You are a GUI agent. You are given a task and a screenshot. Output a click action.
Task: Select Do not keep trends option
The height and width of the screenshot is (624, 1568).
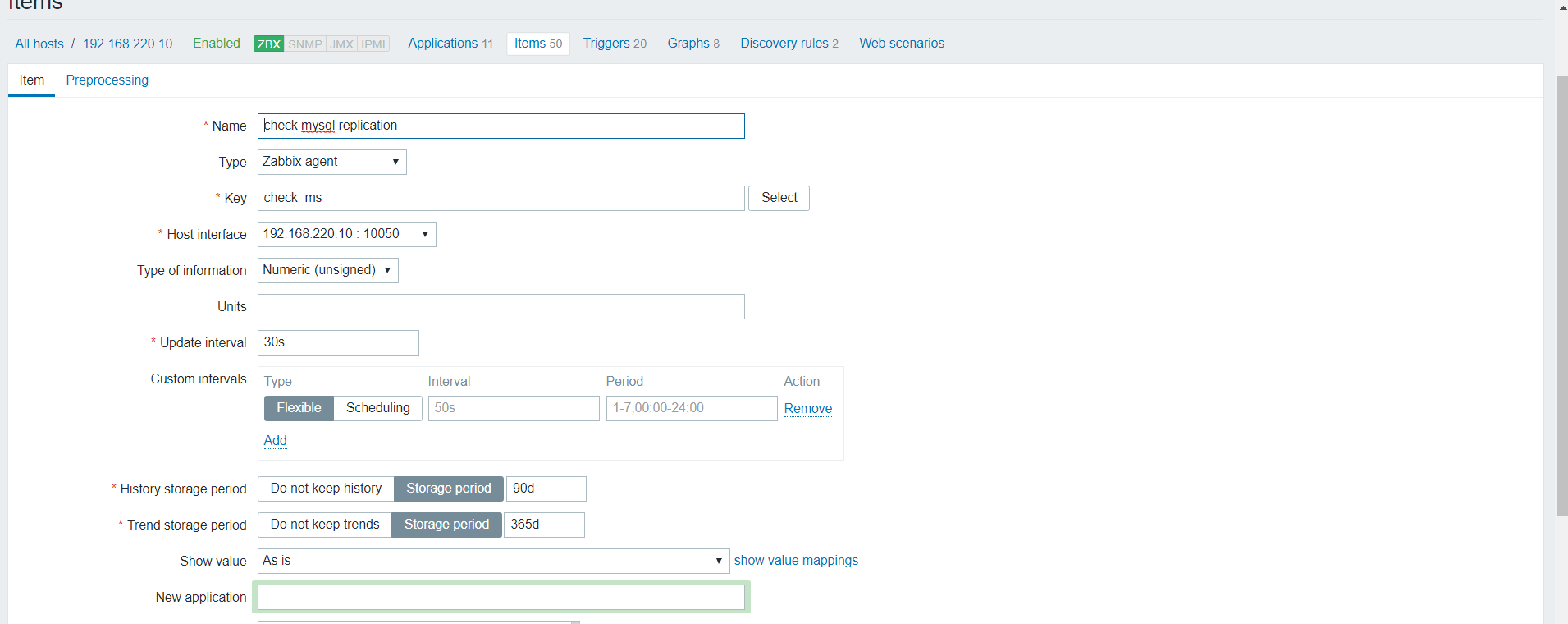coord(325,525)
